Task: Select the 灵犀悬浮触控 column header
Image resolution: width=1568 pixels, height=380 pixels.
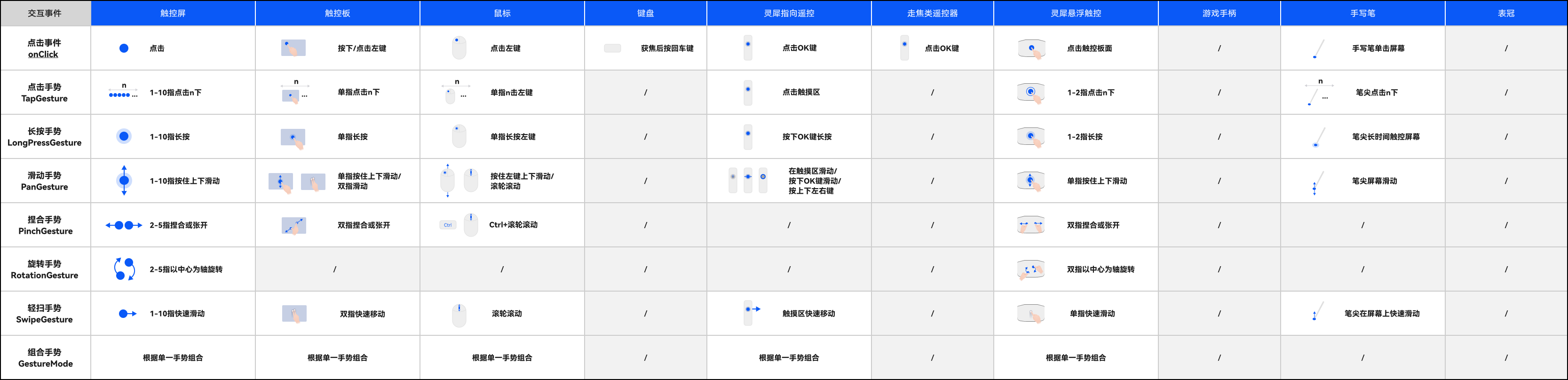Action: [1076, 13]
